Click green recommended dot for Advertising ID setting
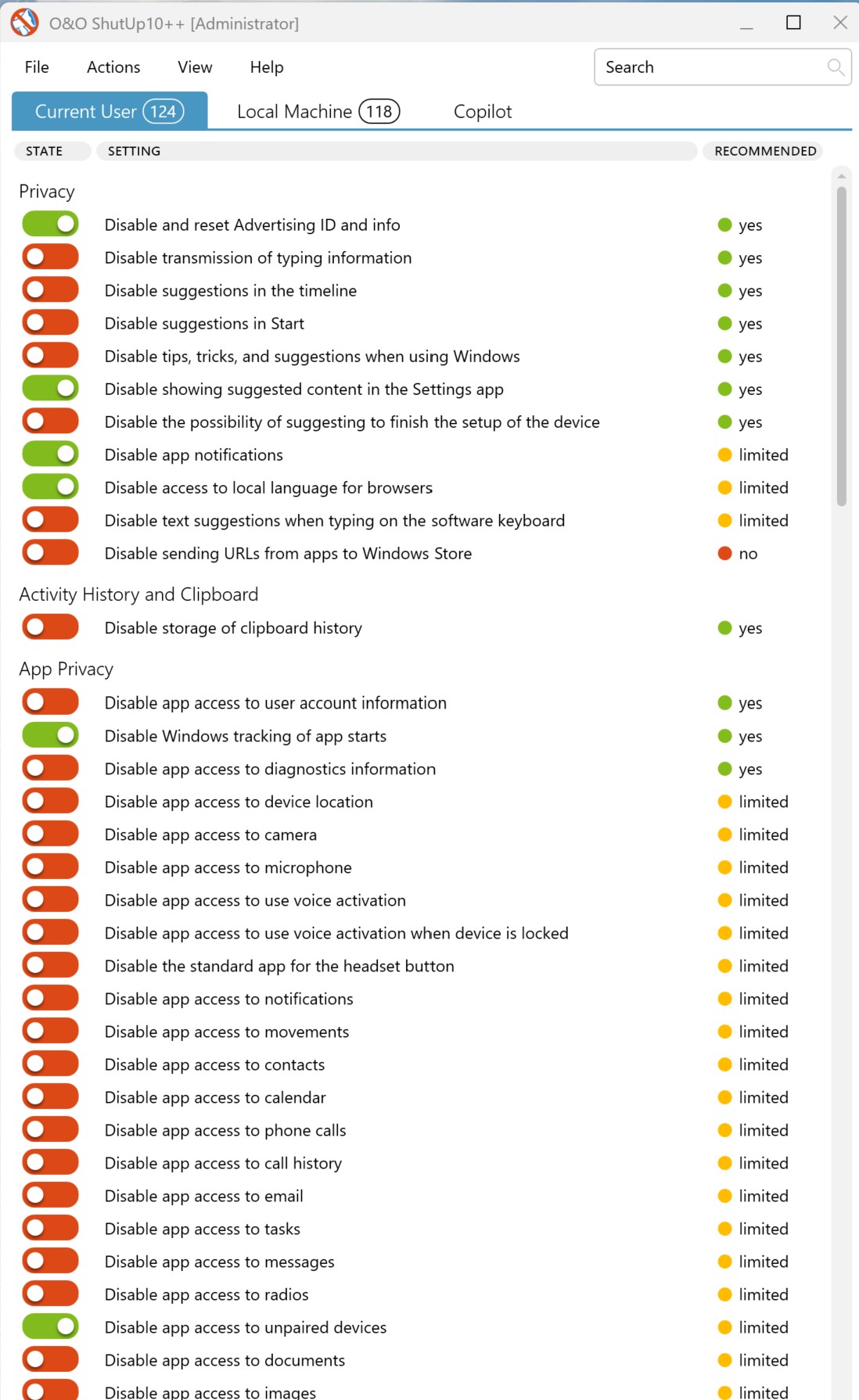 pyautogui.click(x=724, y=225)
